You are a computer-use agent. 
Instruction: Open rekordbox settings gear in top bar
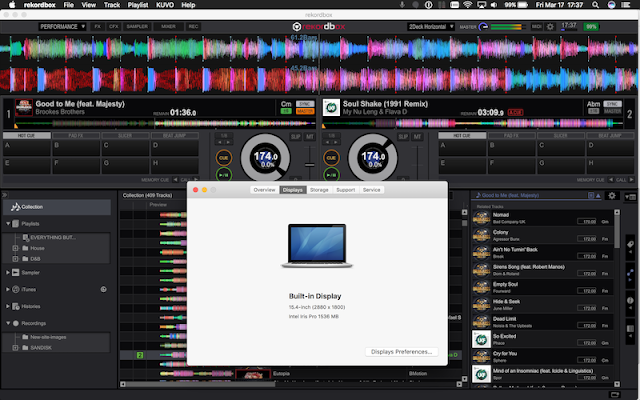pyautogui.click(x=550, y=27)
